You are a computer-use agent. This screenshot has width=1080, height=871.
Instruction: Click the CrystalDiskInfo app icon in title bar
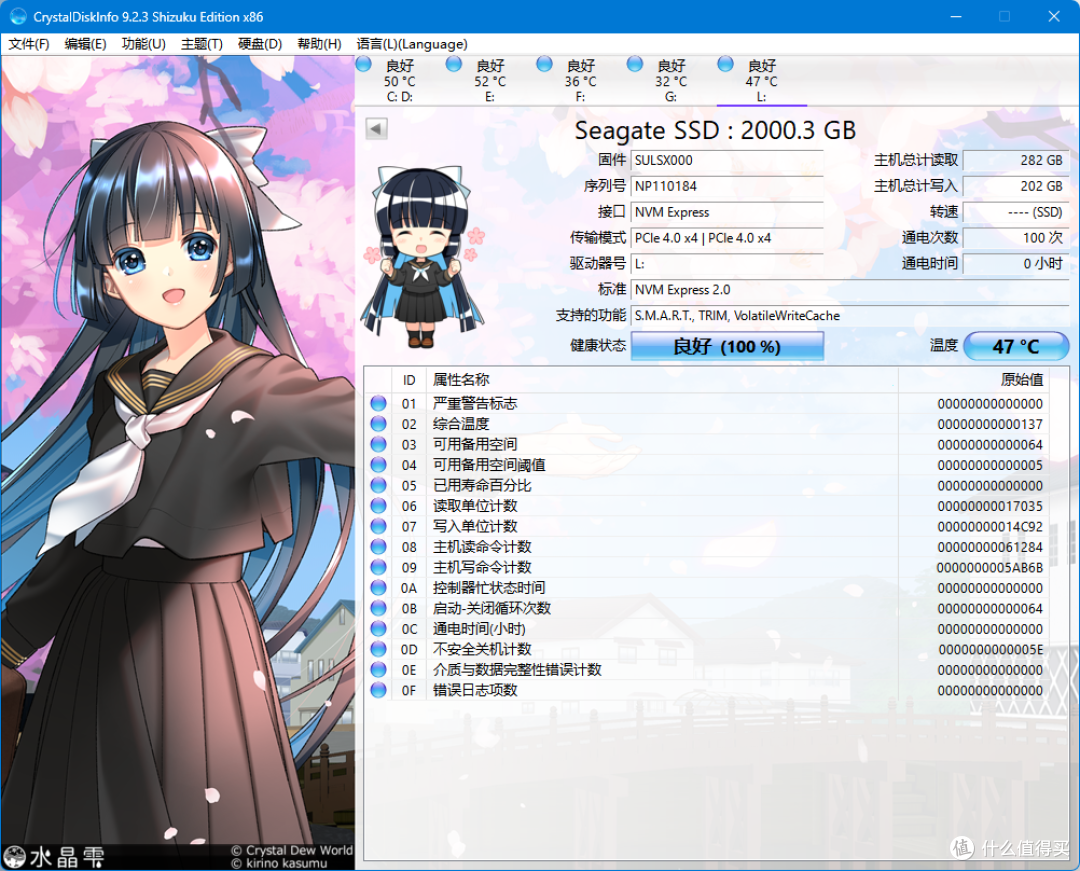point(18,17)
